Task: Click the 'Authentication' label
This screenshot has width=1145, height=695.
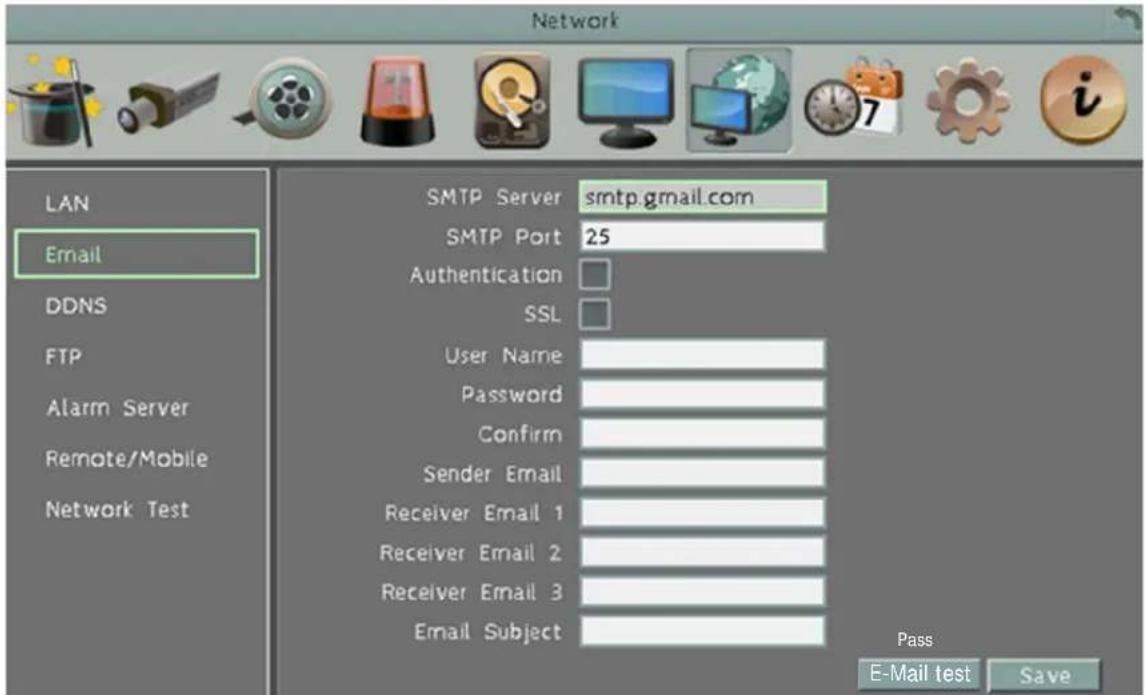Action: pos(486,275)
